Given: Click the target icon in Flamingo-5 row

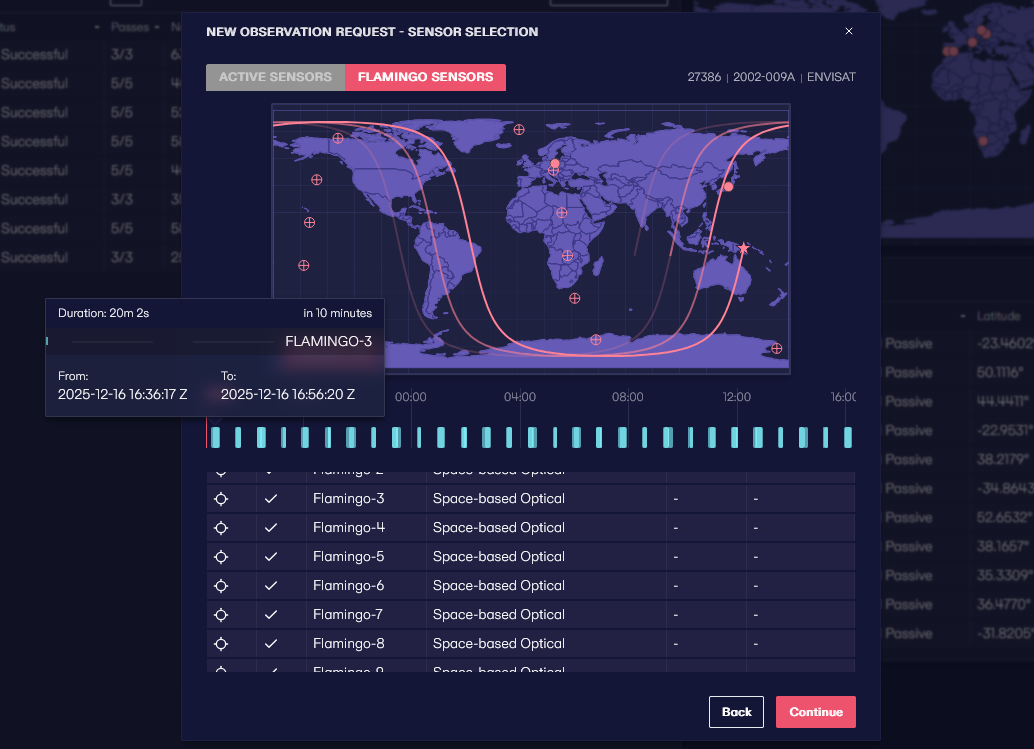Looking at the screenshot, I should click(221, 557).
